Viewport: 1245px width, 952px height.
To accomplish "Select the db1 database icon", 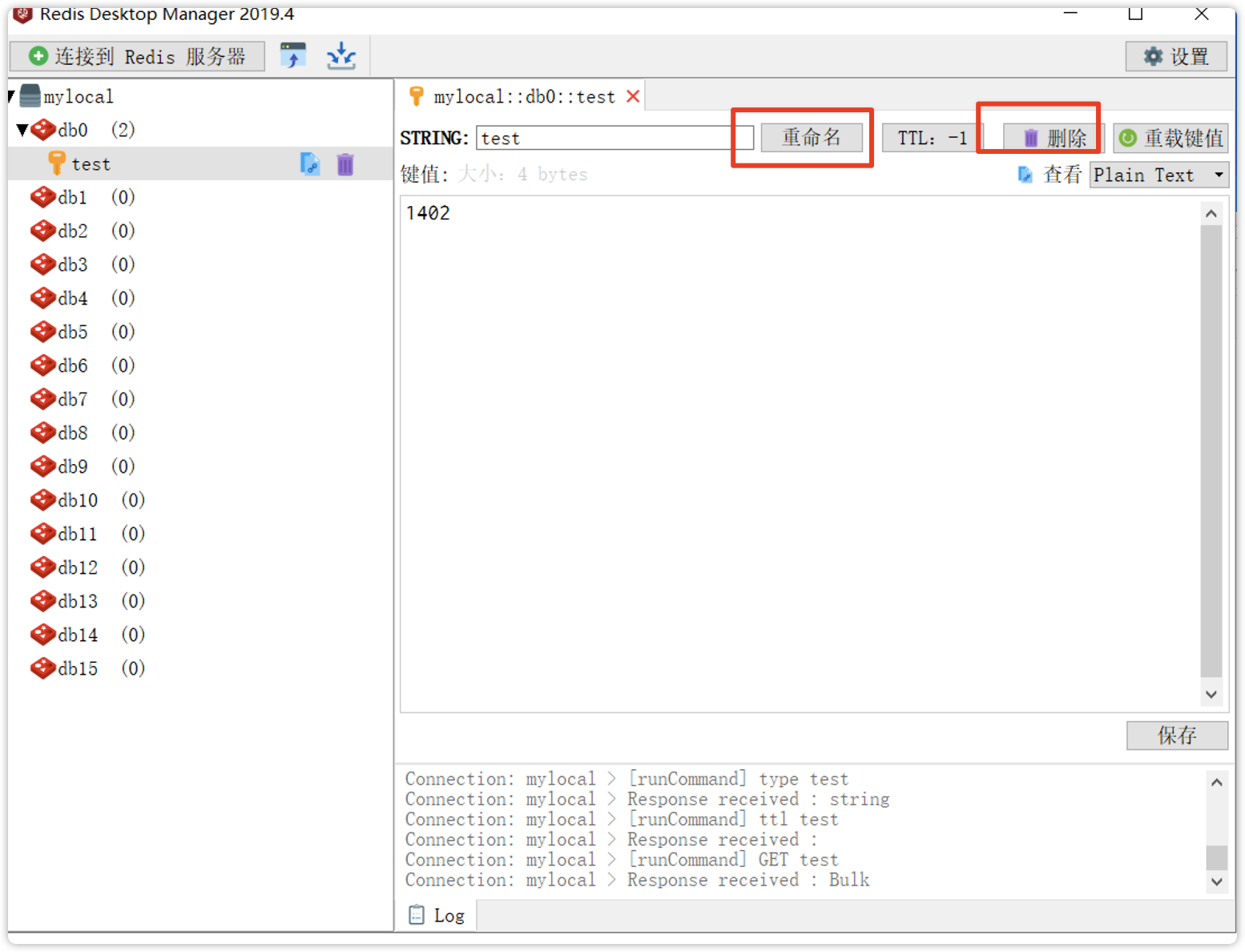I will (42, 197).
